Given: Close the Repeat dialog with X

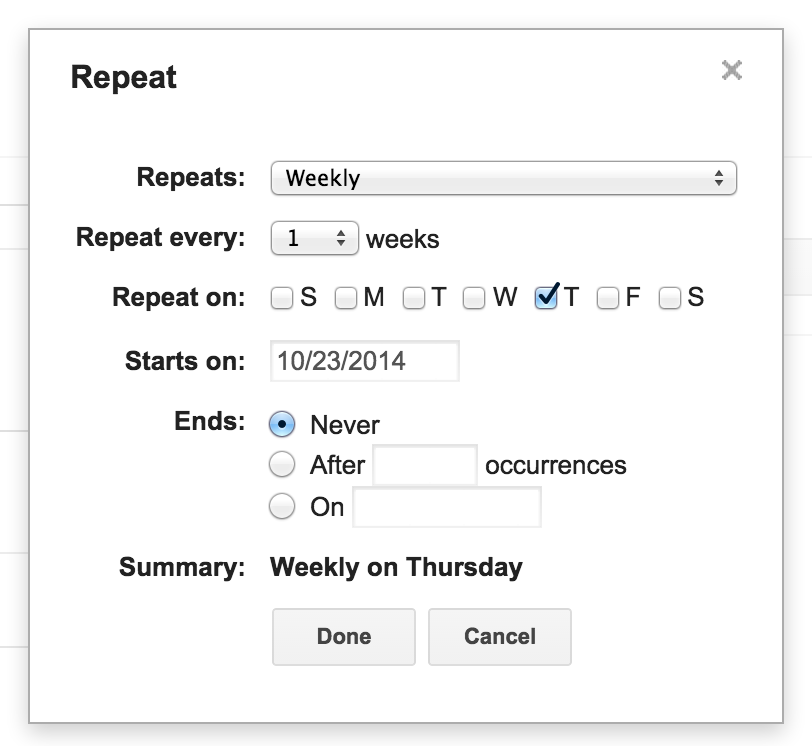Looking at the screenshot, I should tap(732, 70).
